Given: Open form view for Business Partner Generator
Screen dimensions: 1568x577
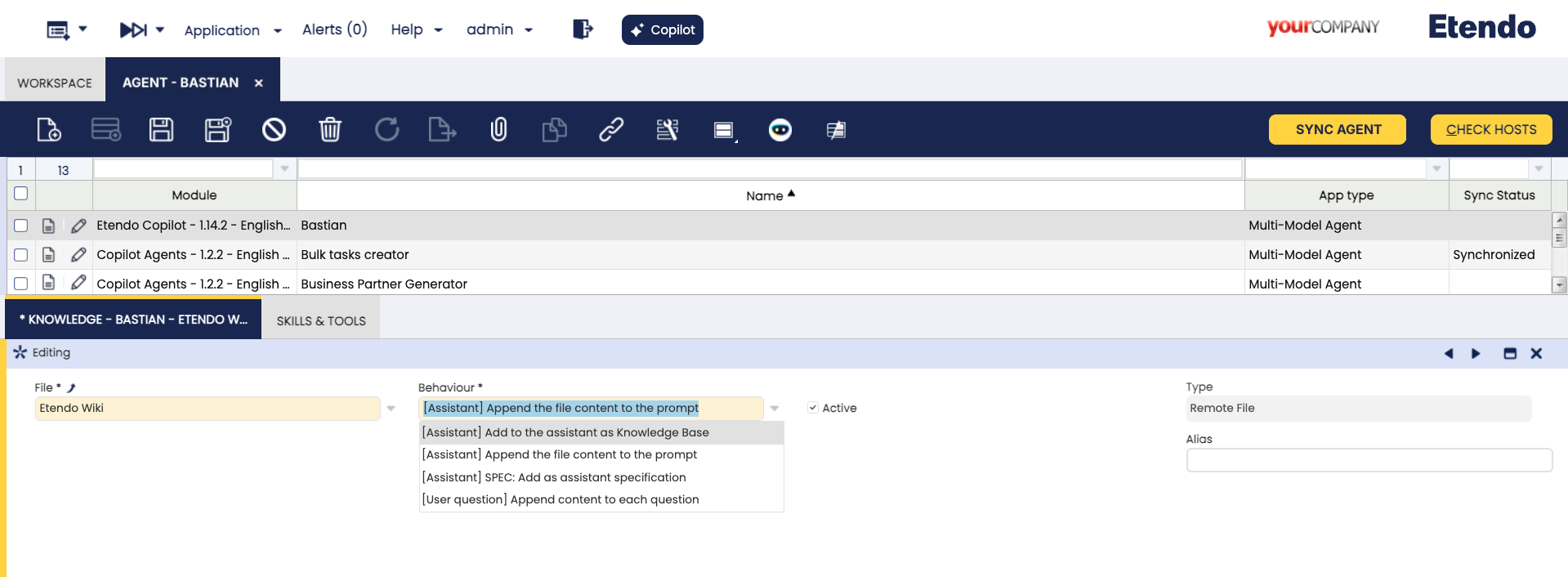Looking at the screenshot, I should pyautogui.click(x=49, y=283).
